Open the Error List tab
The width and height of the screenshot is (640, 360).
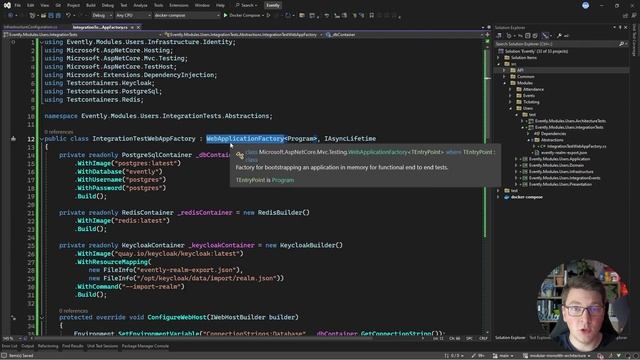(x=9, y=346)
